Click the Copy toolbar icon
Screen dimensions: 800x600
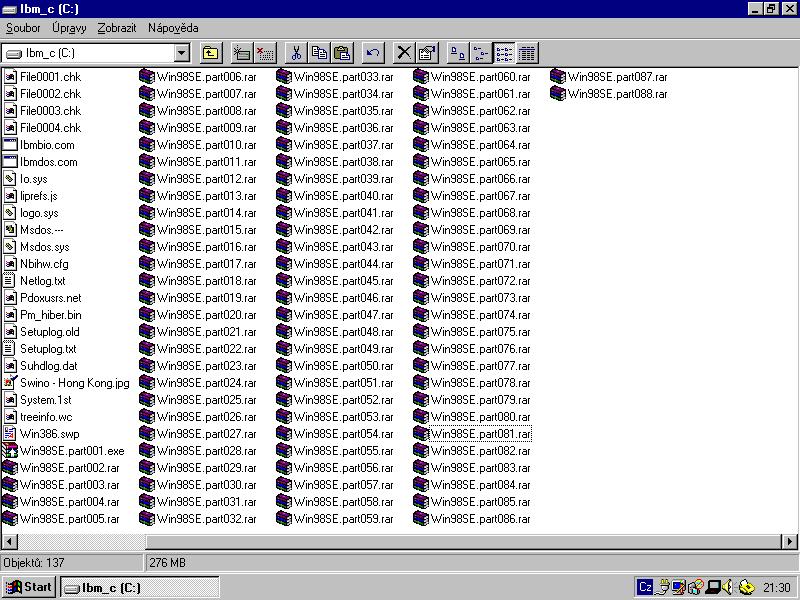pos(319,53)
